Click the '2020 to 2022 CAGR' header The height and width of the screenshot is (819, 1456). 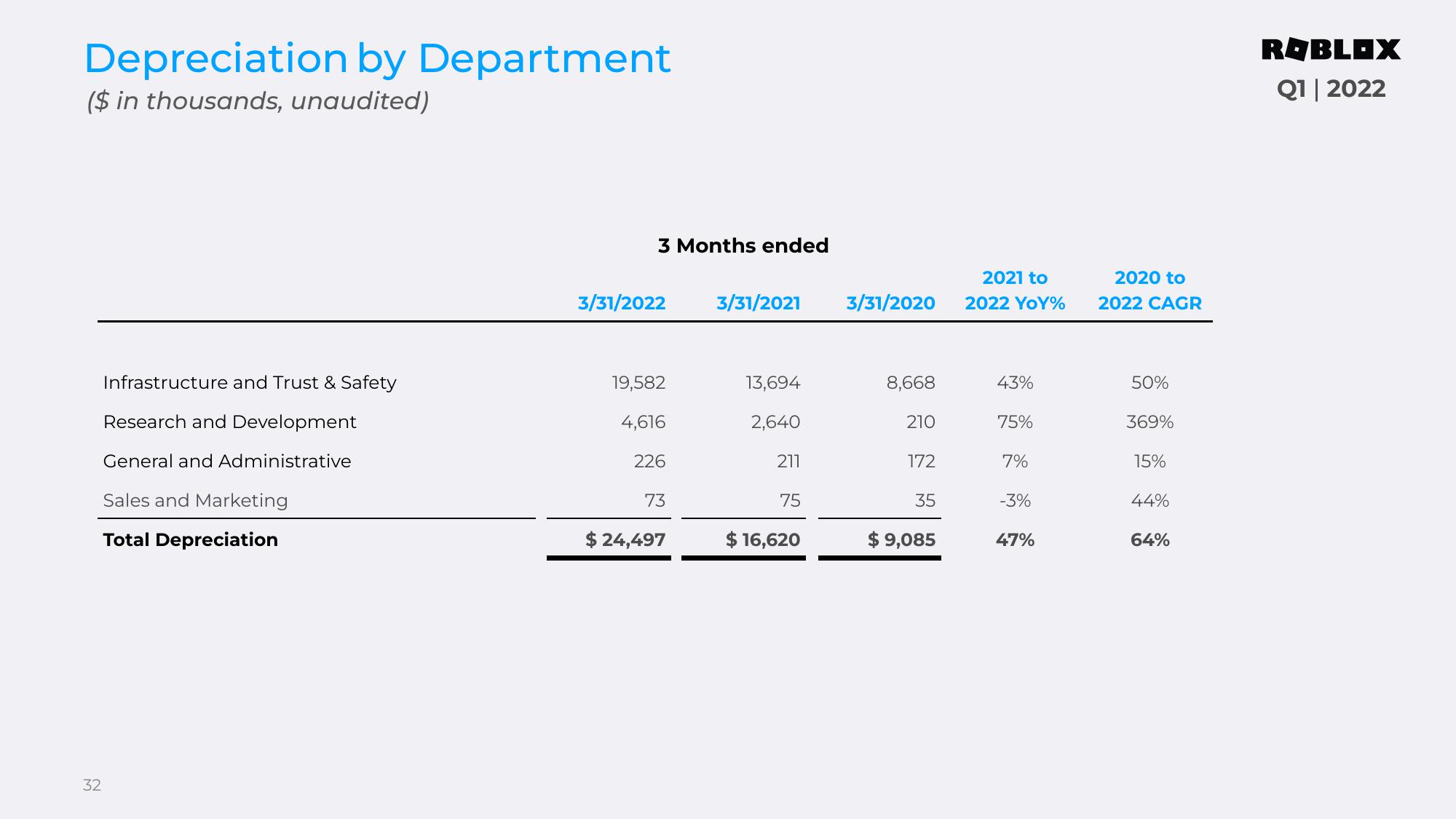tap(1150, 290)
